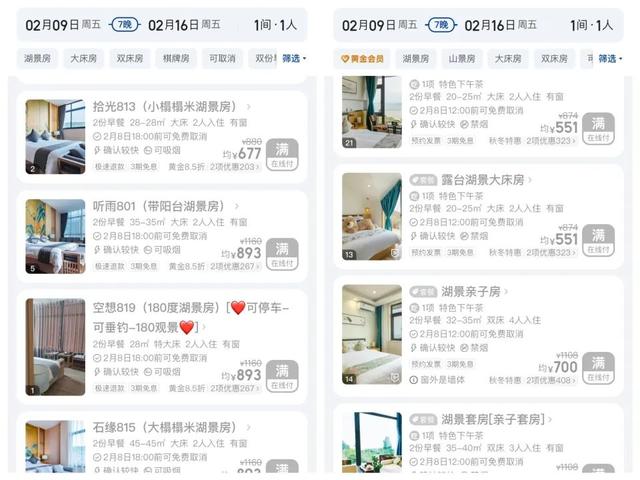Image resolution: width=640 pixels, height=480 pixels.
Task: Click the 特色下午茶 gift icon in 湖景亲子房
Action: [x=414, y=308]
